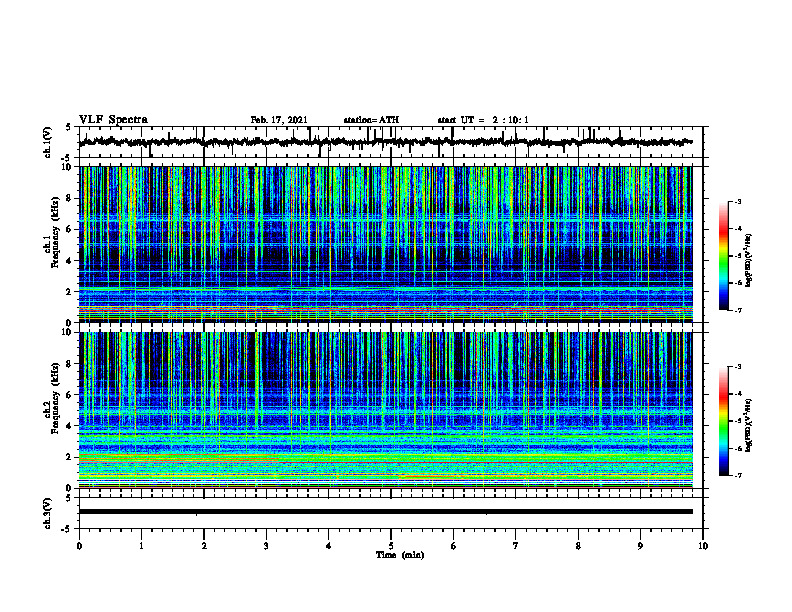This screenshot has height=612, width=792.
Task: Click the ch.2 Frequency (kHz) axis label
Action: coord(52,398)
